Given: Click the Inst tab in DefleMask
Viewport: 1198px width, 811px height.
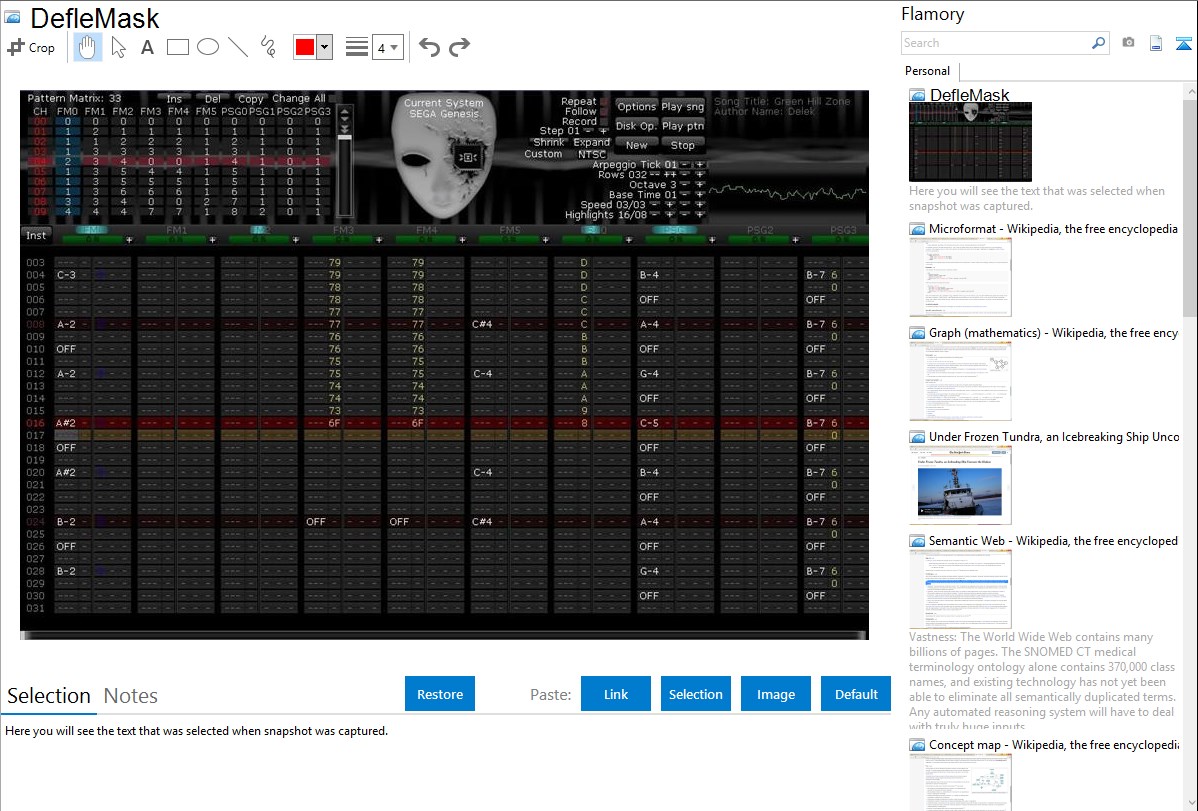Looking at the screenshot, I should coord(37,235).
